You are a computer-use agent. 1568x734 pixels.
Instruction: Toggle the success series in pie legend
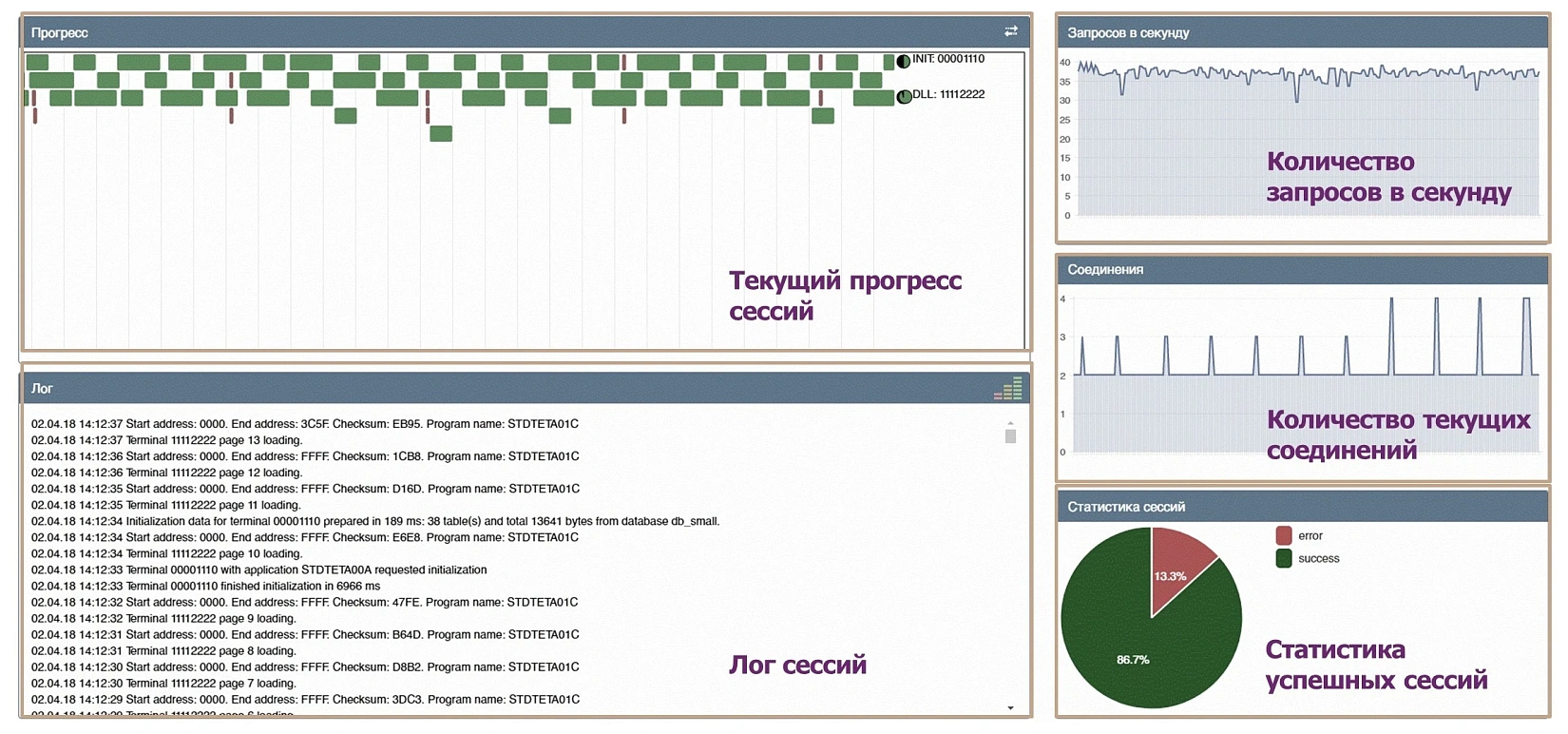click(x=1318, y=559)
